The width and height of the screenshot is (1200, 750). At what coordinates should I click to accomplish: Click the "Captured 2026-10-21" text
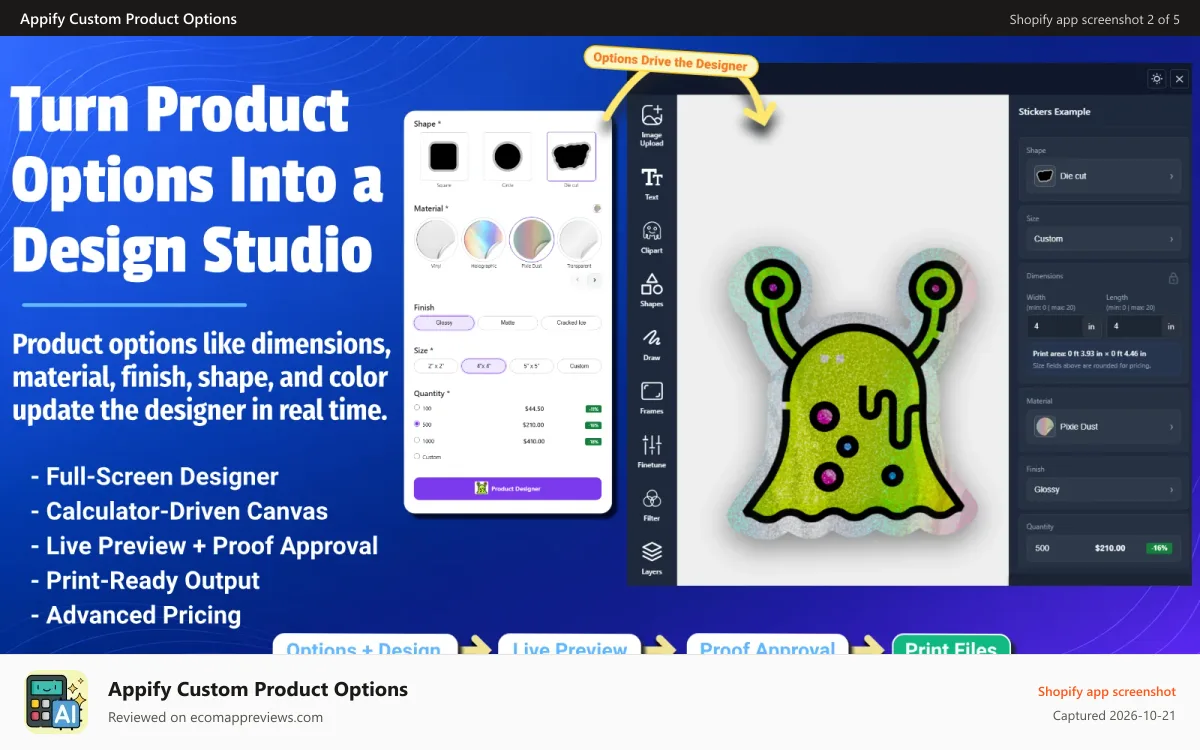point(1114,715)
